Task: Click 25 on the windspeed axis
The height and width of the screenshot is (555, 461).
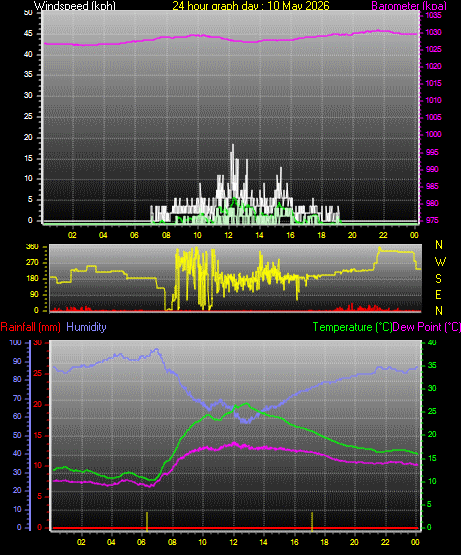Action: 28,116
